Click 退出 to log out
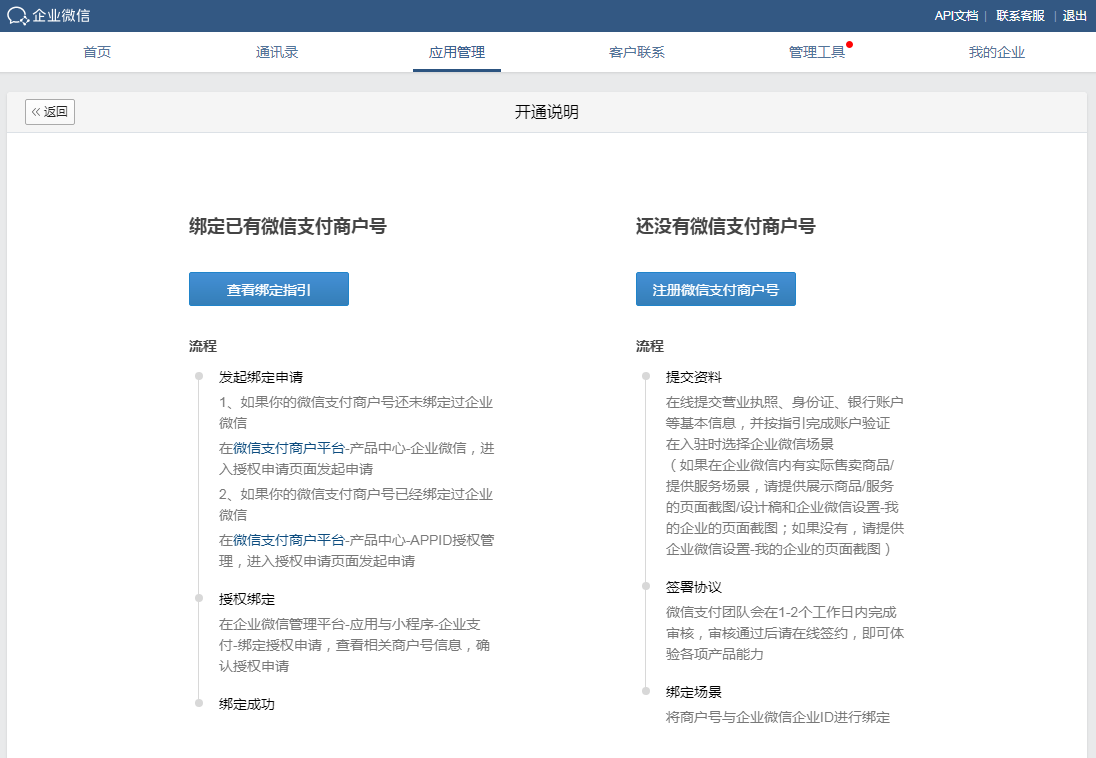Screen dimensions: 1096x758 [x=1074, y=15]
